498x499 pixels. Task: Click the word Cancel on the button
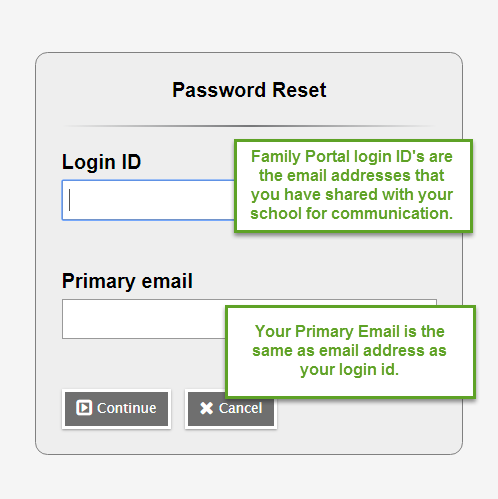pyautogui.click(x=240, y=408)
